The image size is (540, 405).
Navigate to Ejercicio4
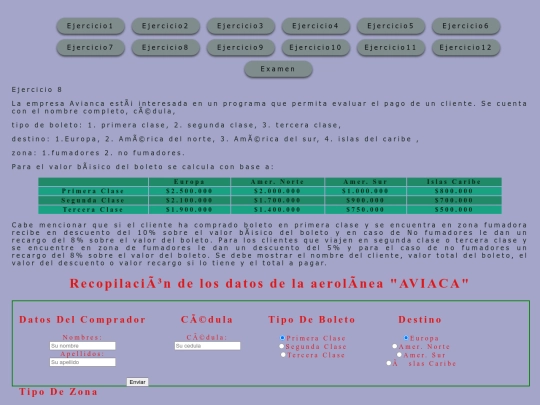pos(315,26)
